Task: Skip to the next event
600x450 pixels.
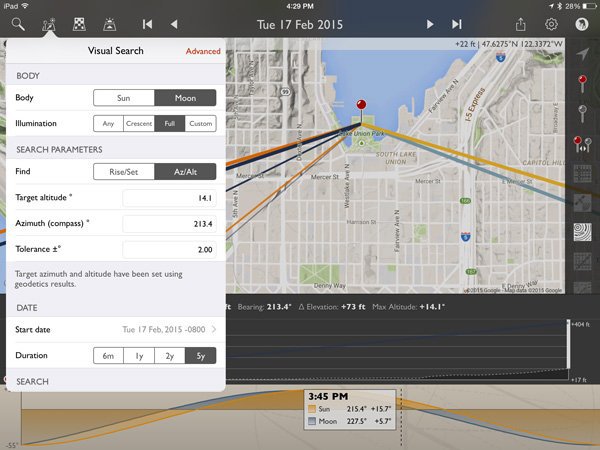Action: [457, 24]
